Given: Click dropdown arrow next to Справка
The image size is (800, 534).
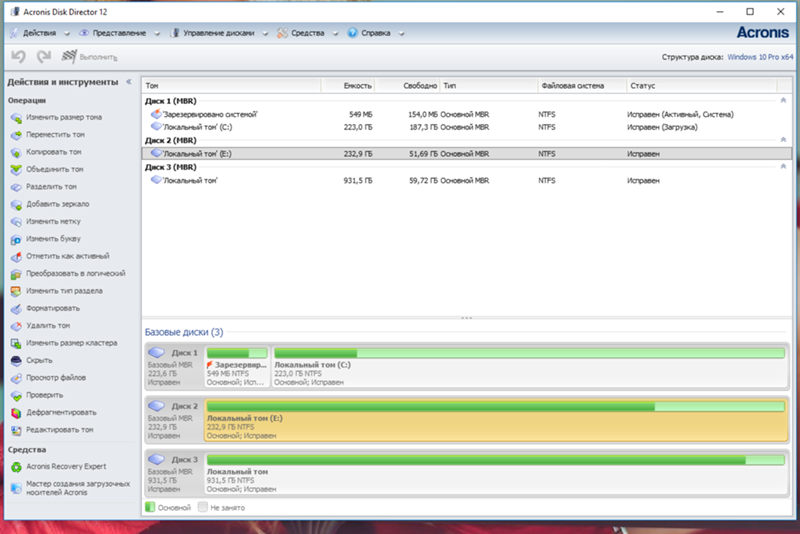Looking at the screenshot, I should point(402,34).
